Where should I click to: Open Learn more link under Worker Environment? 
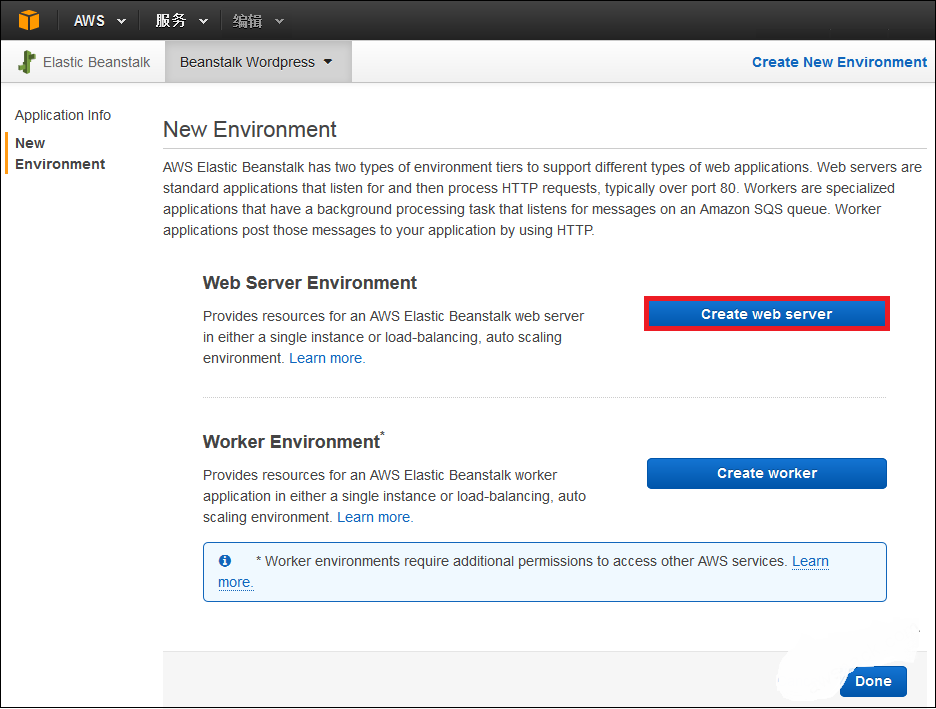tap(375, 517)
